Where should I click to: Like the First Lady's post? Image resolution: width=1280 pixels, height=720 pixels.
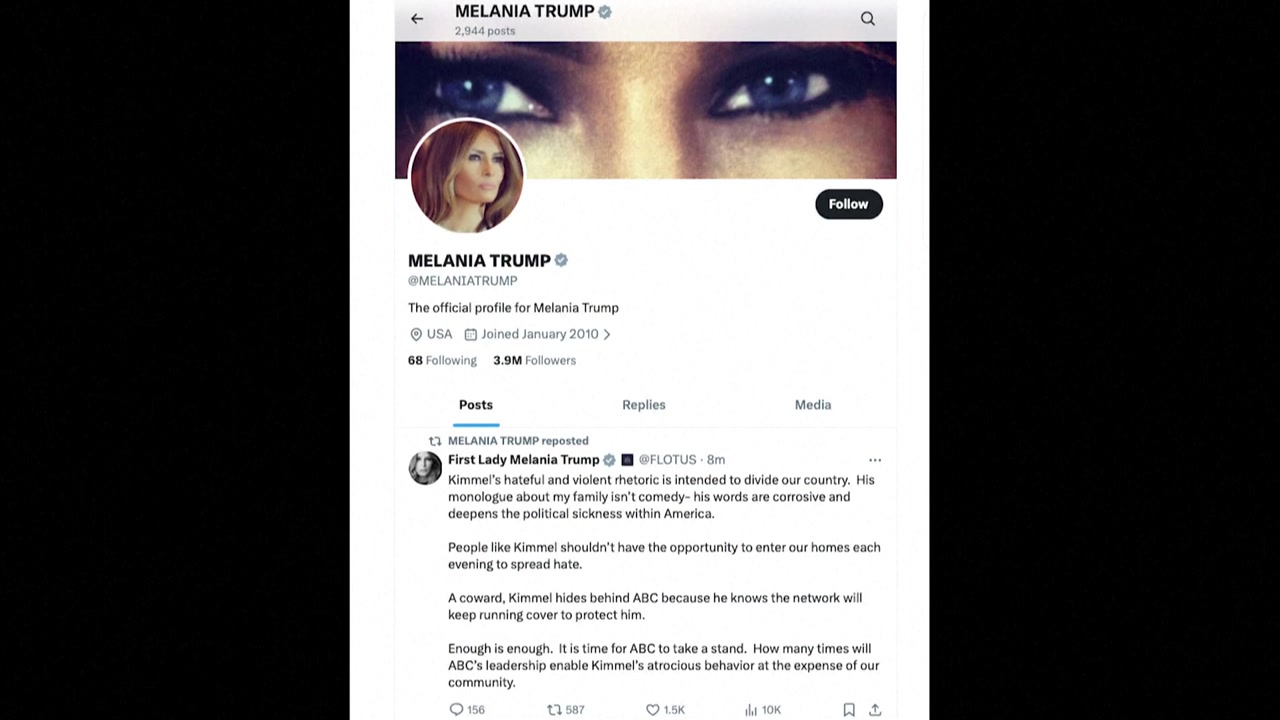tap(652, 709)
